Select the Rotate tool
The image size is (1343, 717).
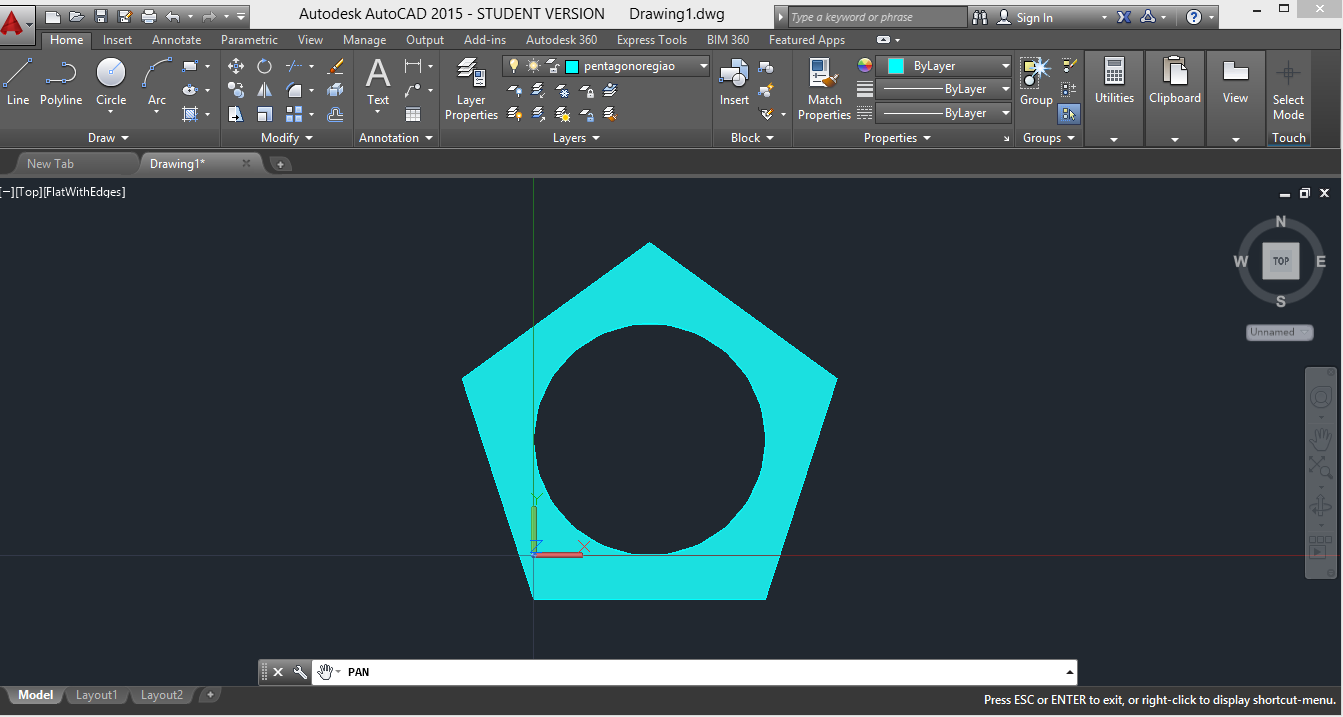coord(264,66)
